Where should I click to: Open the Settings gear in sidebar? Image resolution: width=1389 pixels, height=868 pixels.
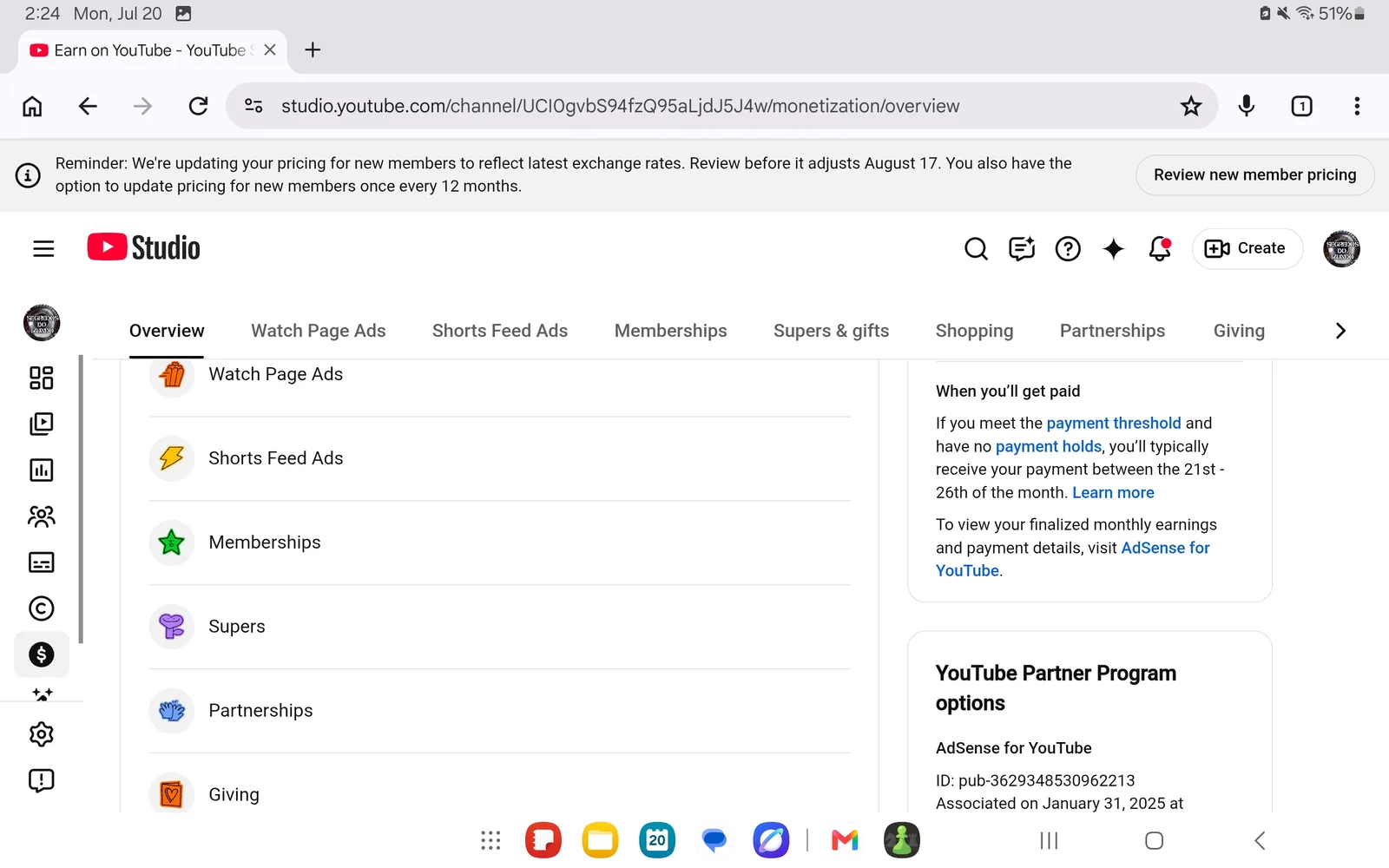41,734
